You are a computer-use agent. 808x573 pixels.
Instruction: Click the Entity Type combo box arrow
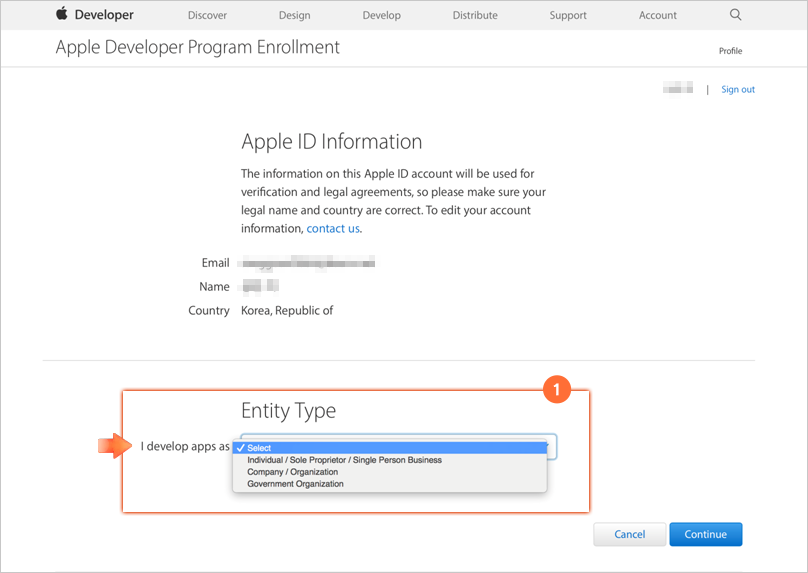[x=551, y=446]
